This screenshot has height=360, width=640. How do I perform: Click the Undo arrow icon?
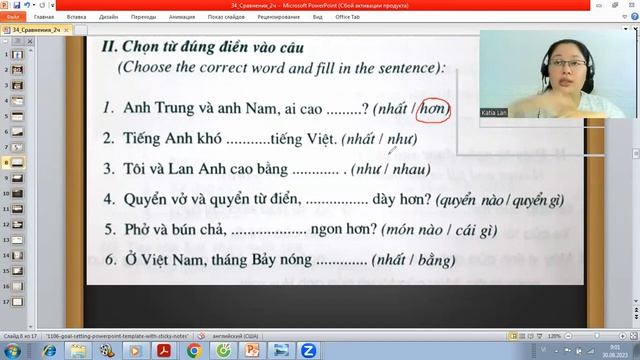(27, 5)
